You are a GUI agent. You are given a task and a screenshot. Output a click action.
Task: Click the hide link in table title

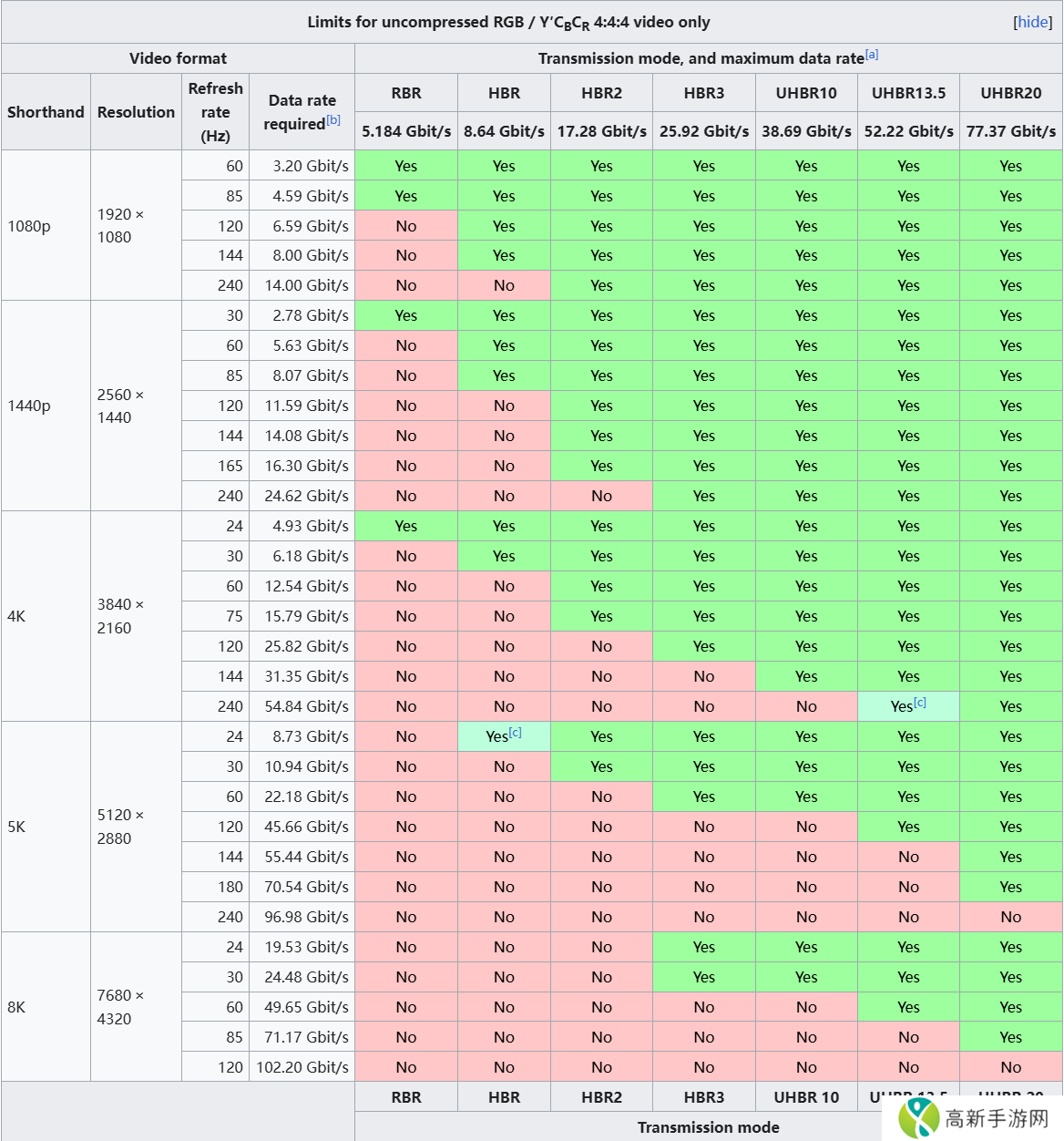click(1032, 22)
